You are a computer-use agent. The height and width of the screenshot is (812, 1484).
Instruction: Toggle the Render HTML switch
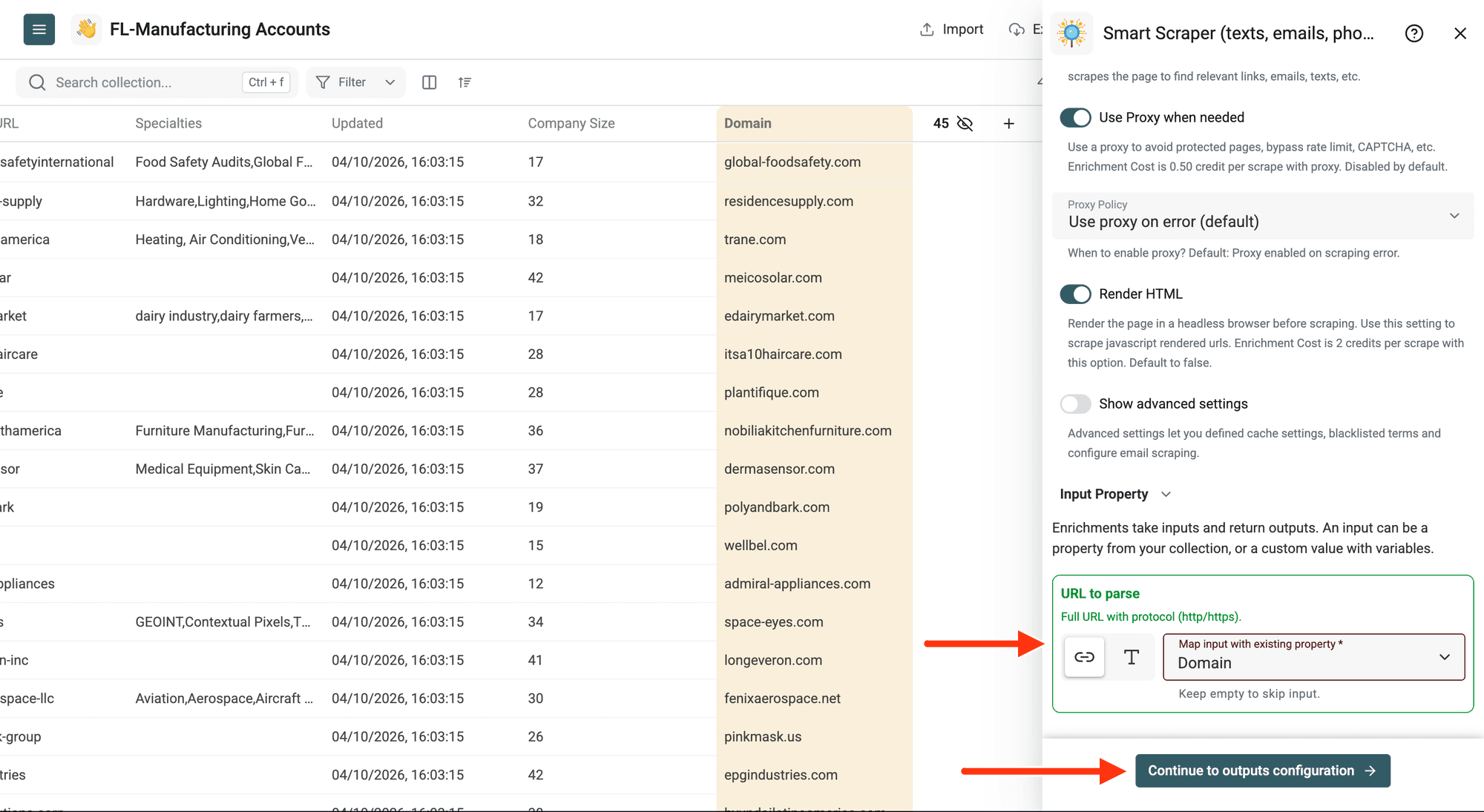tap(1075, 294)
